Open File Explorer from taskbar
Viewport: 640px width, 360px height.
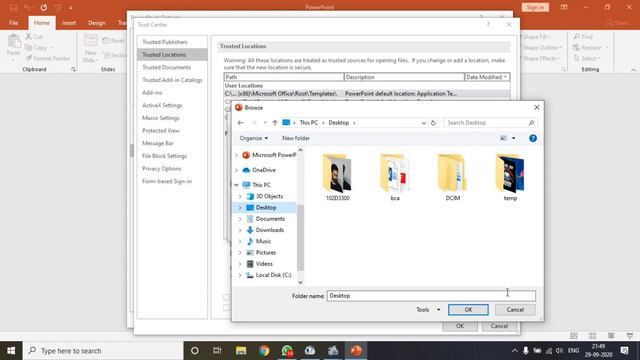click(241, 351)
